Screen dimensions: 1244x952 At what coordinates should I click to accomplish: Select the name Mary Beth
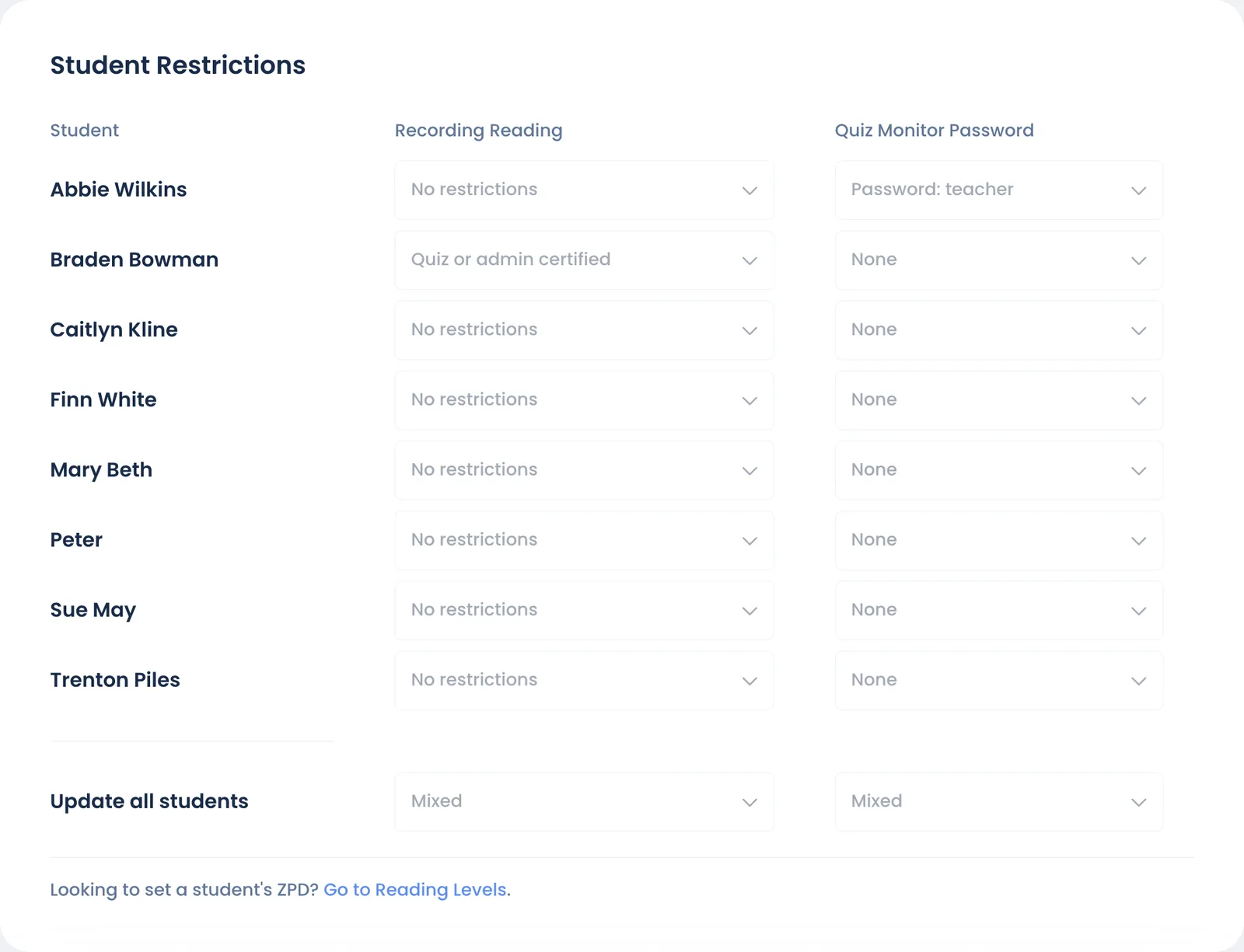point(101,470)
